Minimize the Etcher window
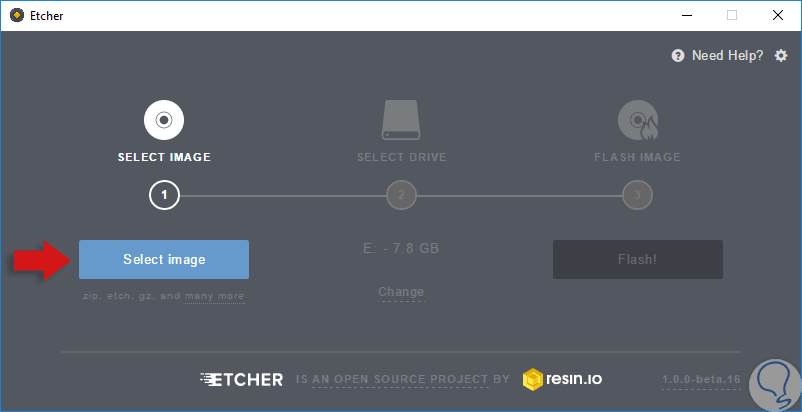This screenshot has height=412, width=802. (x=687, y=15)
